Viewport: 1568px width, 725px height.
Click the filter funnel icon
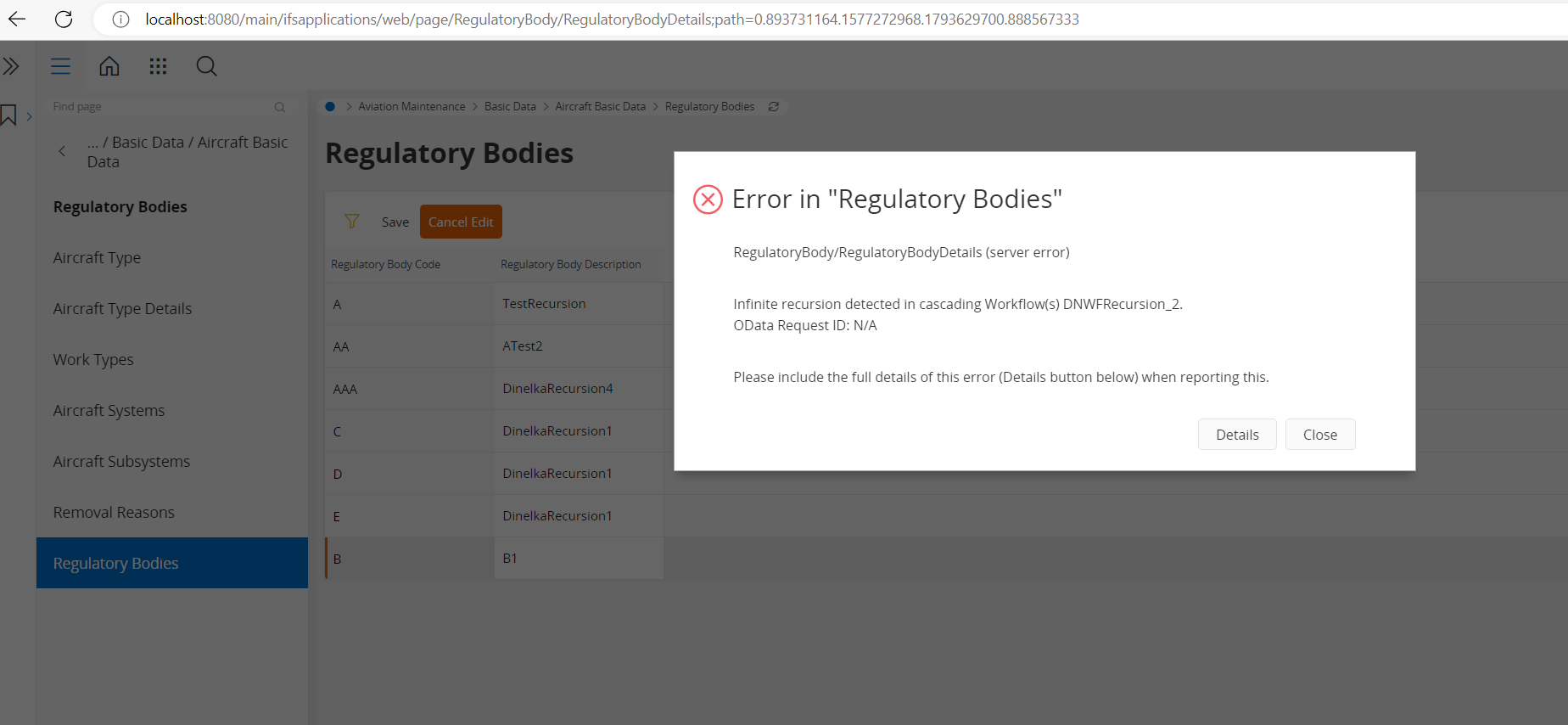[x=351, y=222]
